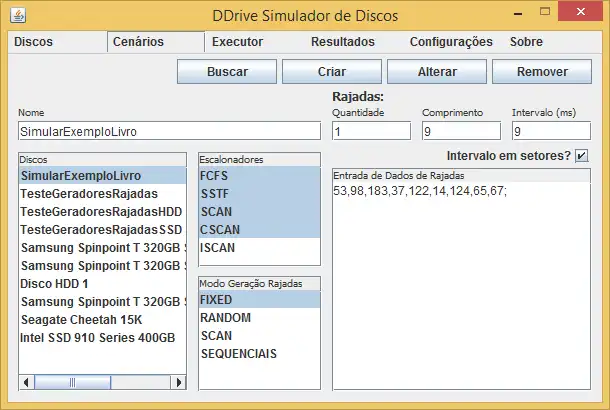Switch to the Discos tab
Viewport: 610px width, 410px height.
coord(57,42)
